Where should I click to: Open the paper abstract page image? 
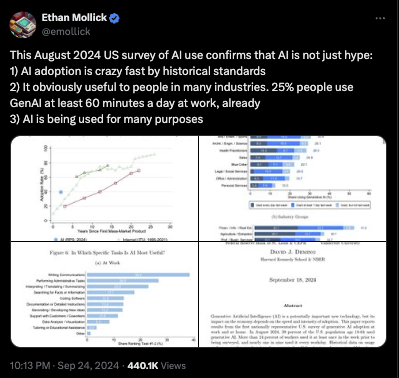293,295
